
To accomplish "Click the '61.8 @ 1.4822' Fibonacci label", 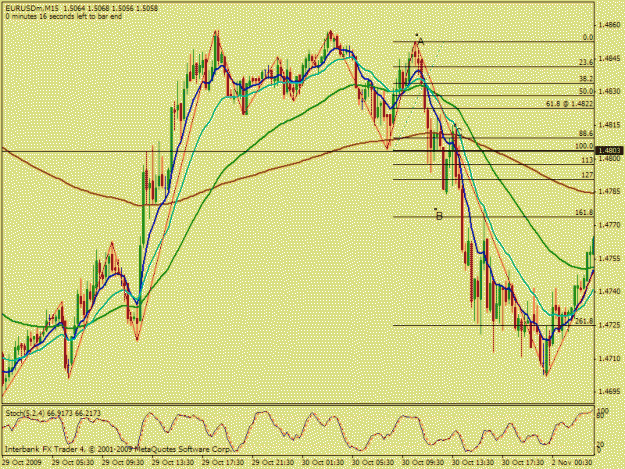I will coord(570,104).
